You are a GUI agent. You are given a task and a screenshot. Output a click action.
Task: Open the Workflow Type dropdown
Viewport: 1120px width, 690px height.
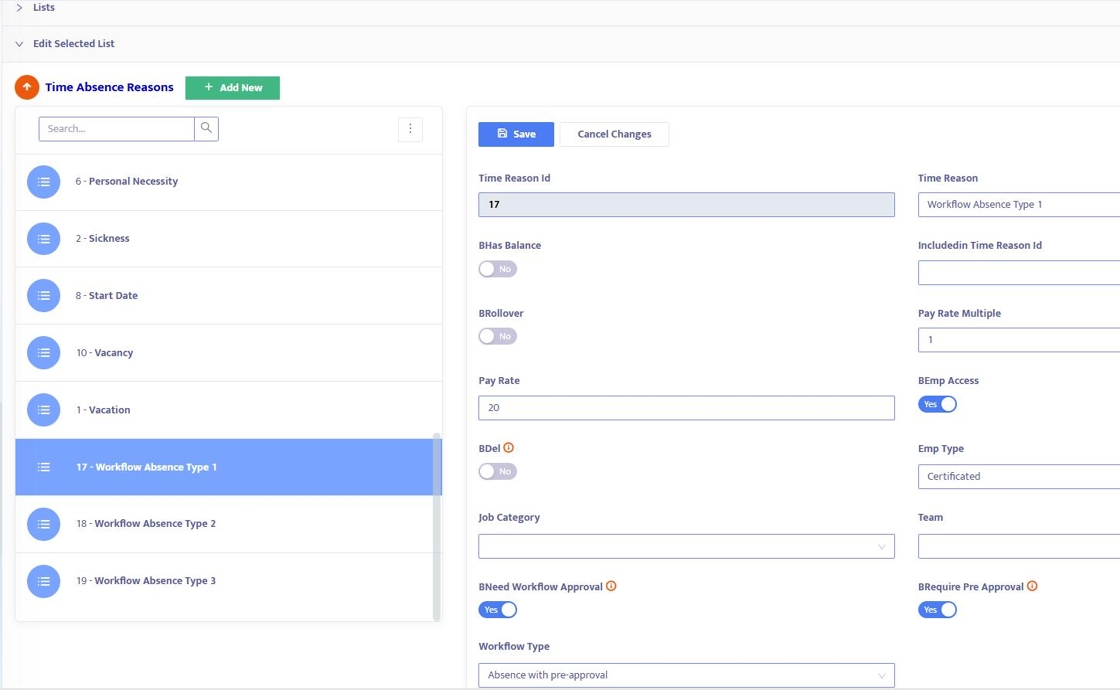686,675
